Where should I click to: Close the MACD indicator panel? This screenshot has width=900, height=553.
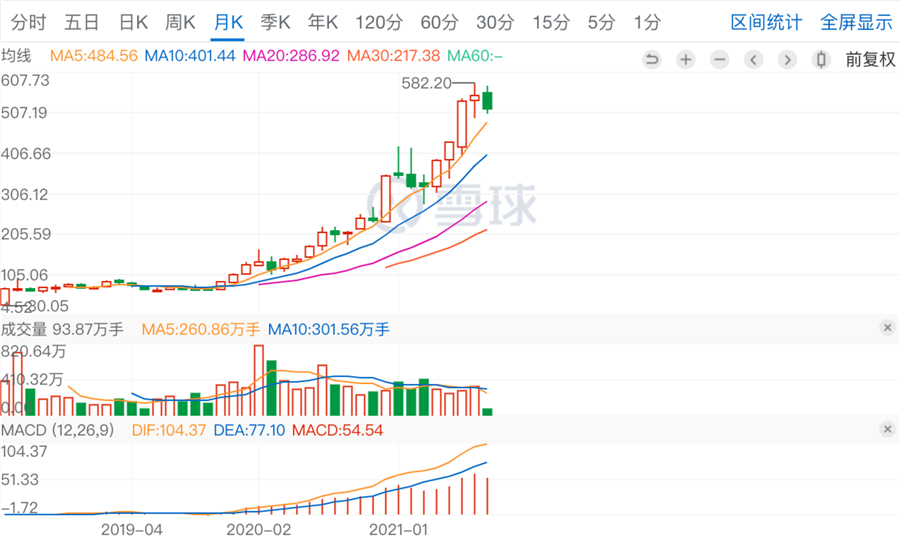pyautogui.click(x=886, y=430)
